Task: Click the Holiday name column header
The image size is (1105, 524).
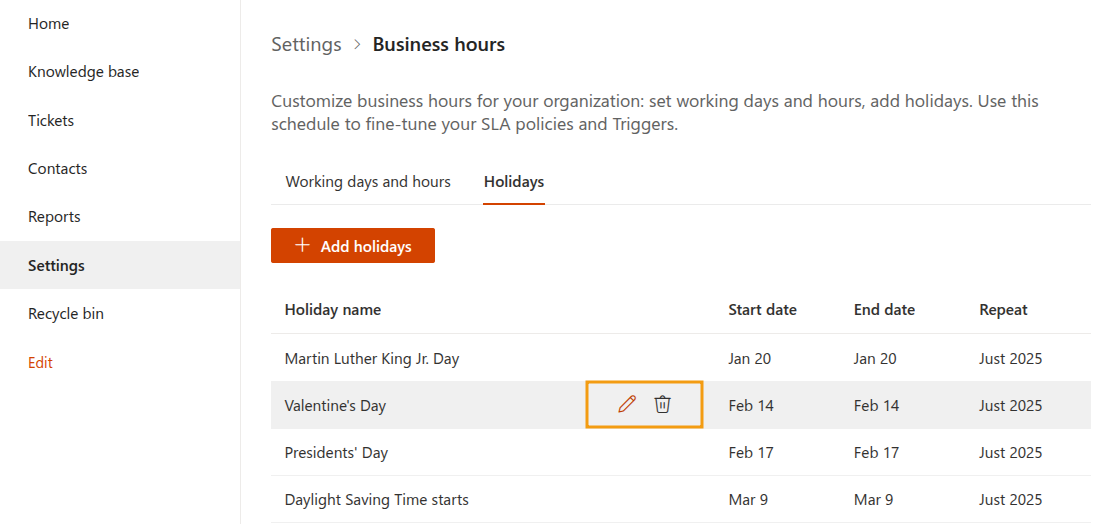Action: (x=332, y=310)
